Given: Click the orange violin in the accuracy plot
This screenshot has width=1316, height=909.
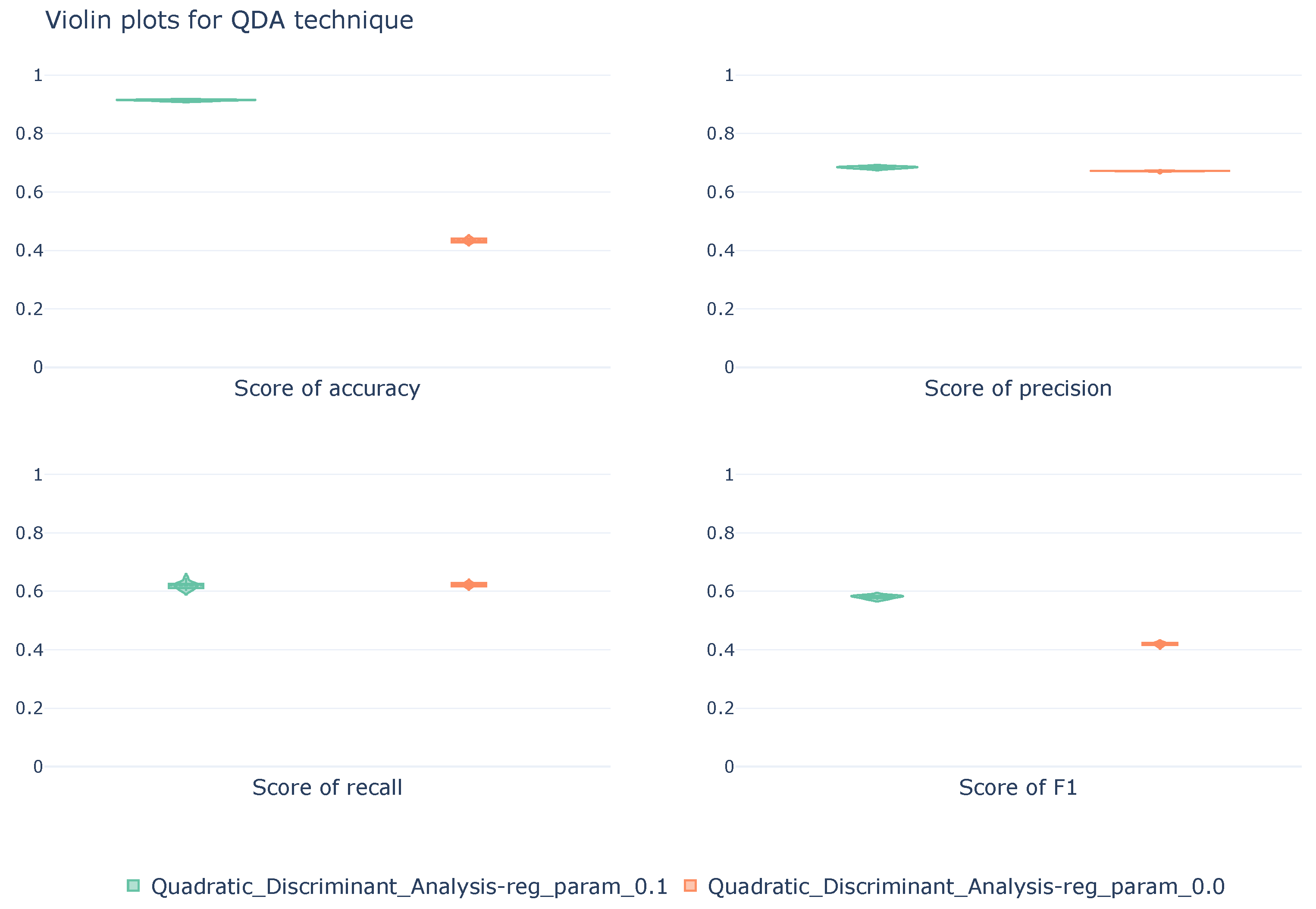Looking at the screenshot, I should tap(468, 241).
